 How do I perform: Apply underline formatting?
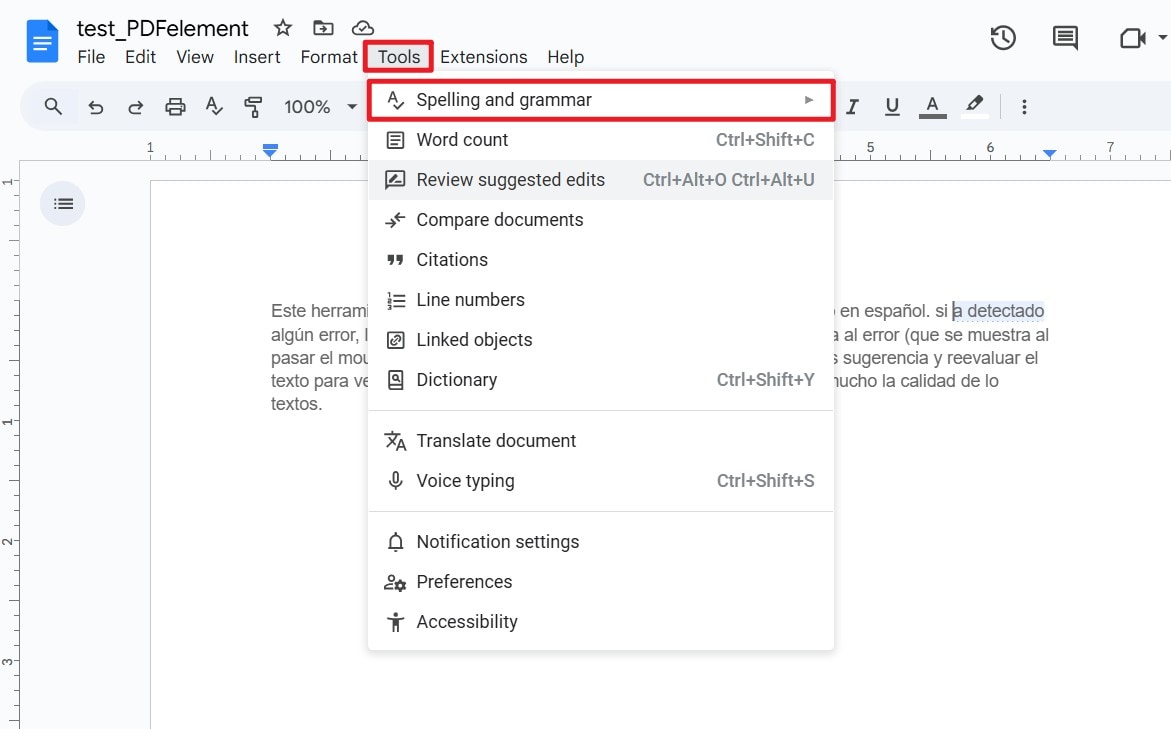[892, 107]
